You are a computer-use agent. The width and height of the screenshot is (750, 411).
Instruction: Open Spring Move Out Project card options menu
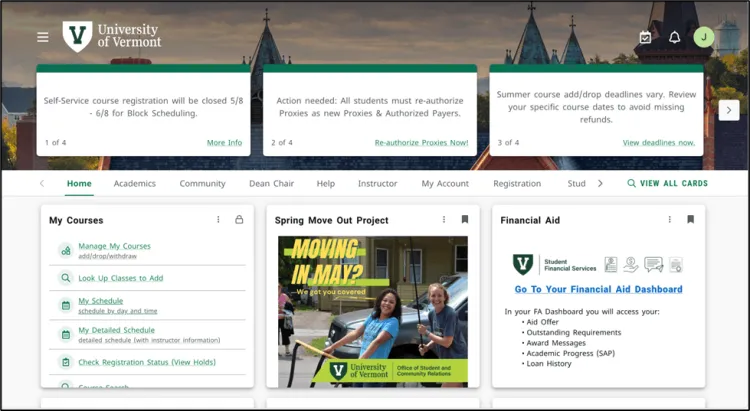444,220
